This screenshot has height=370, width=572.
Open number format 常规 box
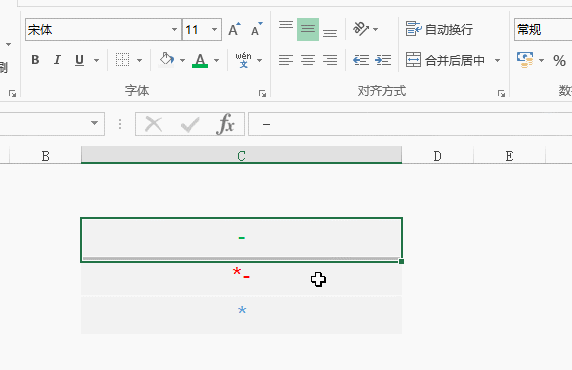(x=543, y=30)
